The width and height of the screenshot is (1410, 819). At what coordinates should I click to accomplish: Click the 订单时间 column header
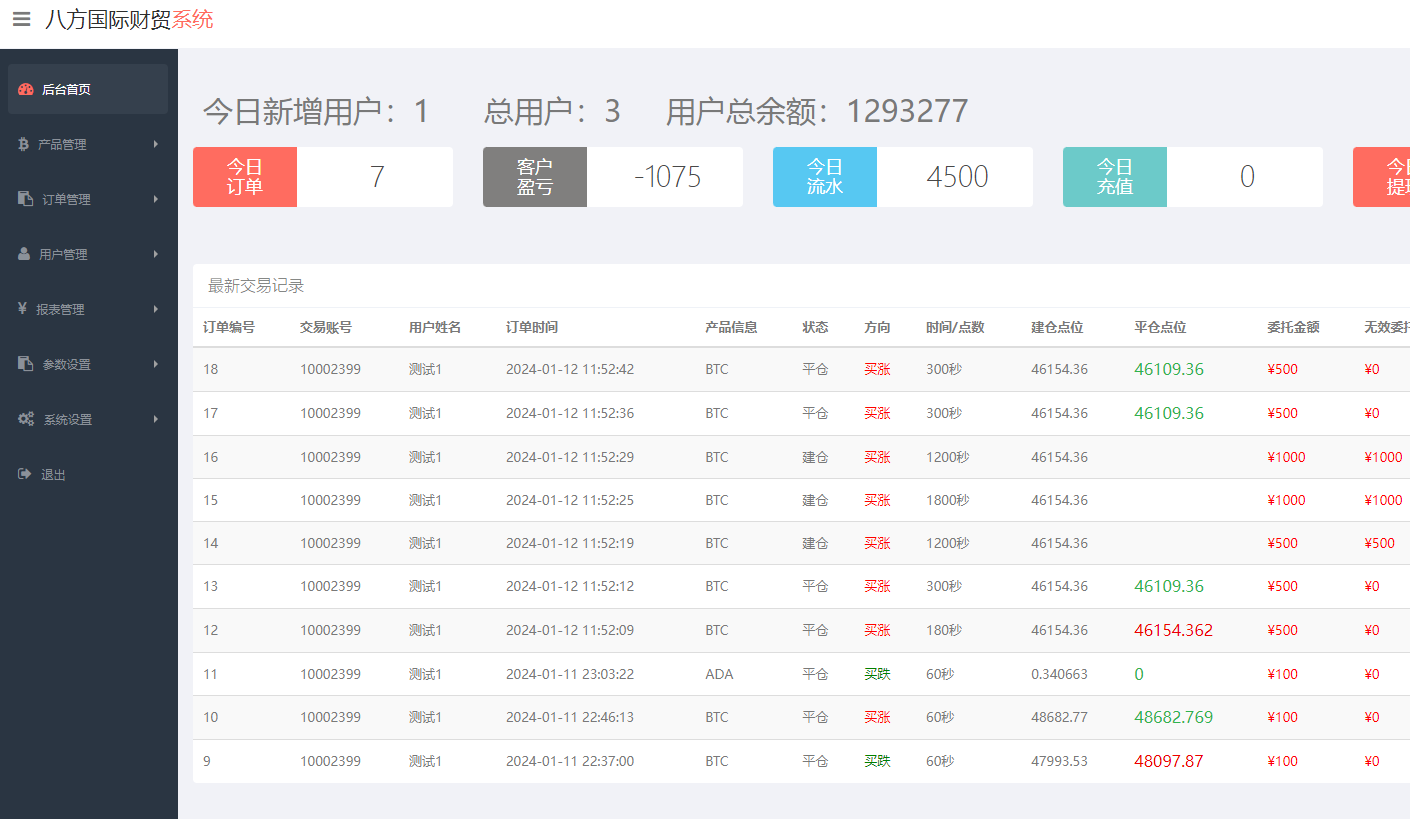click(x=532, y=327)
